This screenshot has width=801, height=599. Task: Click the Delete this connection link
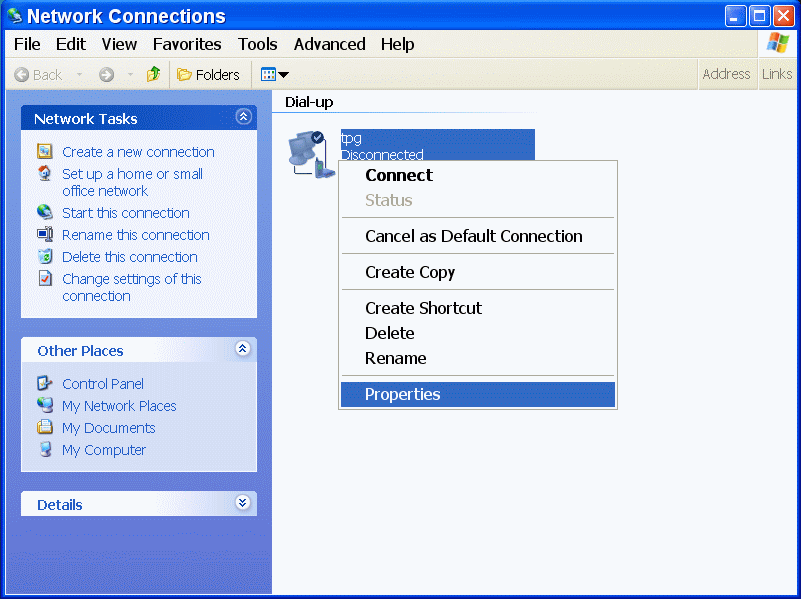point(130,256)
